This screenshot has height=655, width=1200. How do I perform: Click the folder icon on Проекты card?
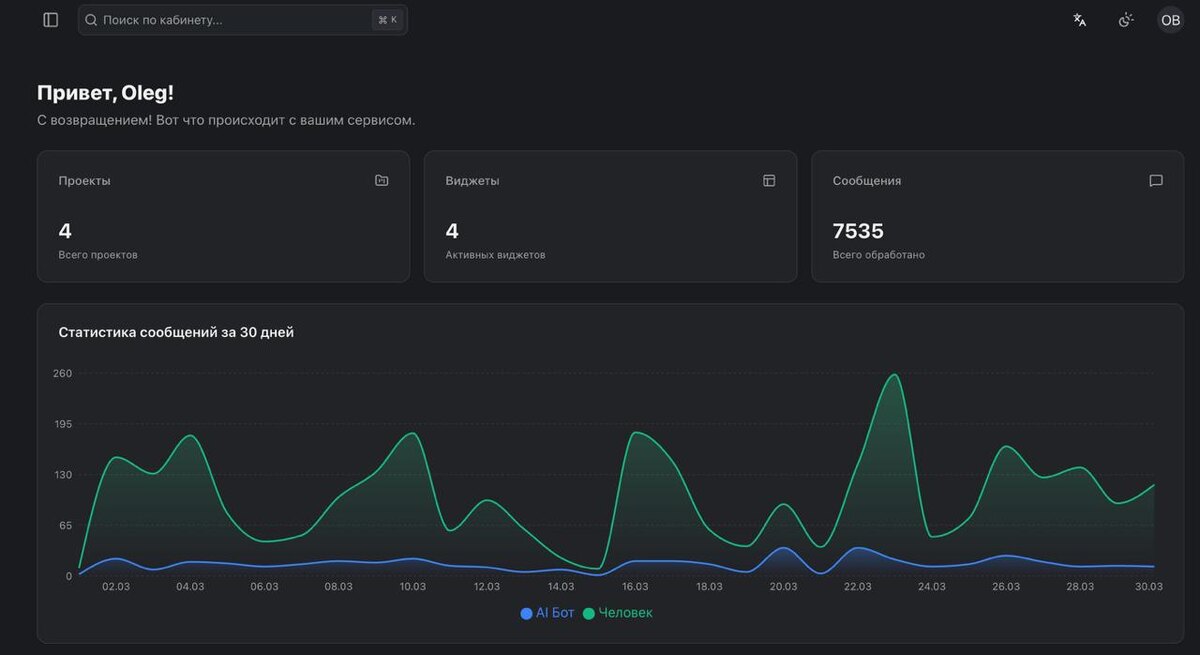[x=382, y=181]
